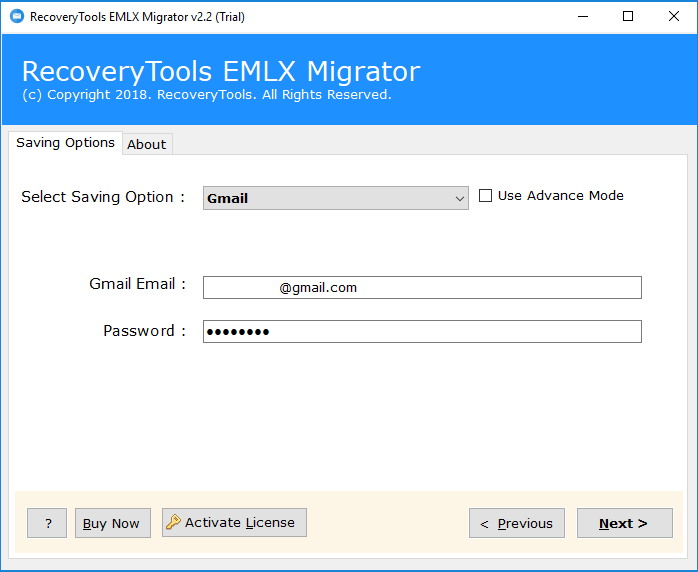Viewport: 698px width, 572px height.
Task: Click the copyright 2018 RecoveryTools text
Action: tap(207, 95)
